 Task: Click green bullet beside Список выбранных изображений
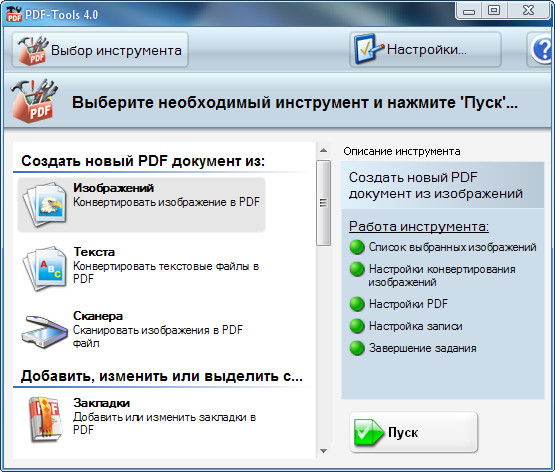click(357, 247)
